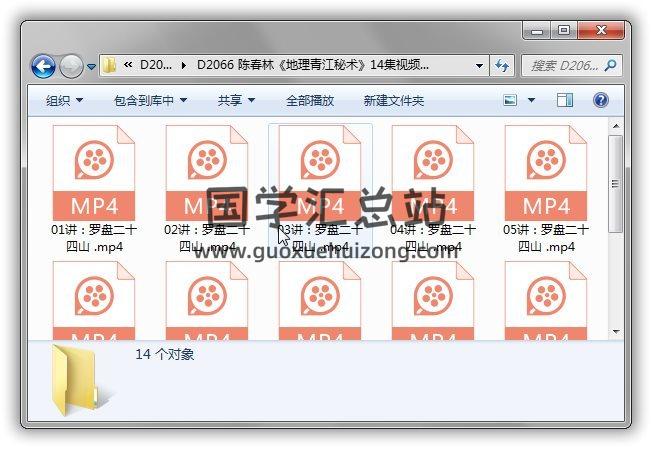This screenshot has height=449, width=652.
Task: Open the 组织 menu
Action: tap(64, 100)
